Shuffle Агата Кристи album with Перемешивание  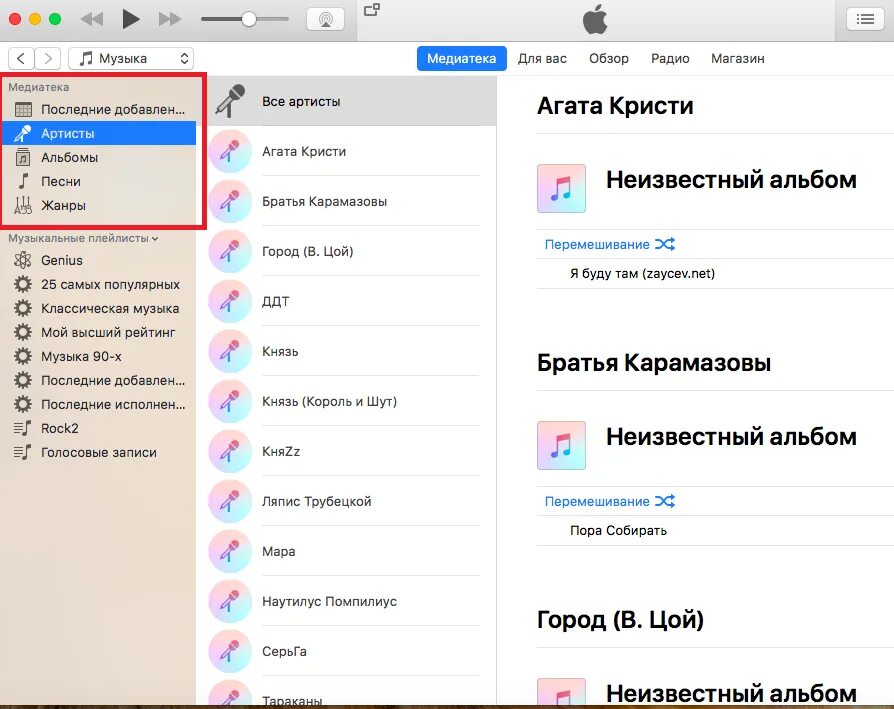click(609, 245)
